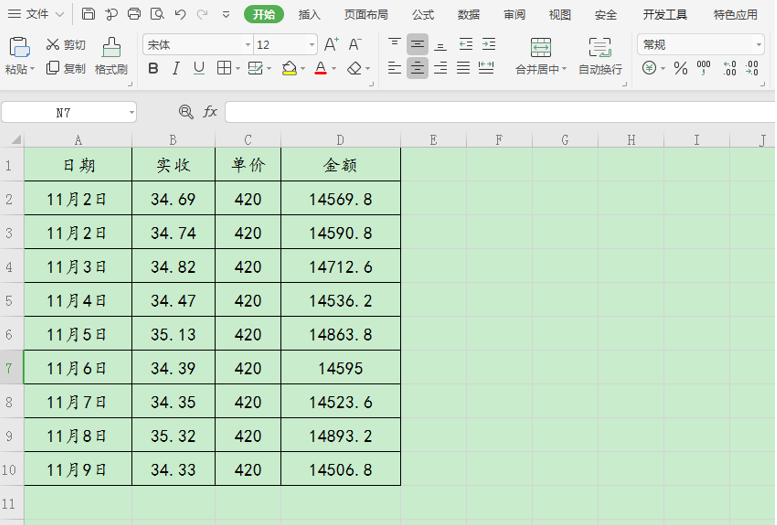Viewport: 777px width, 525px height.
Task: Click the Clear eraser icon
Action: 354,68
